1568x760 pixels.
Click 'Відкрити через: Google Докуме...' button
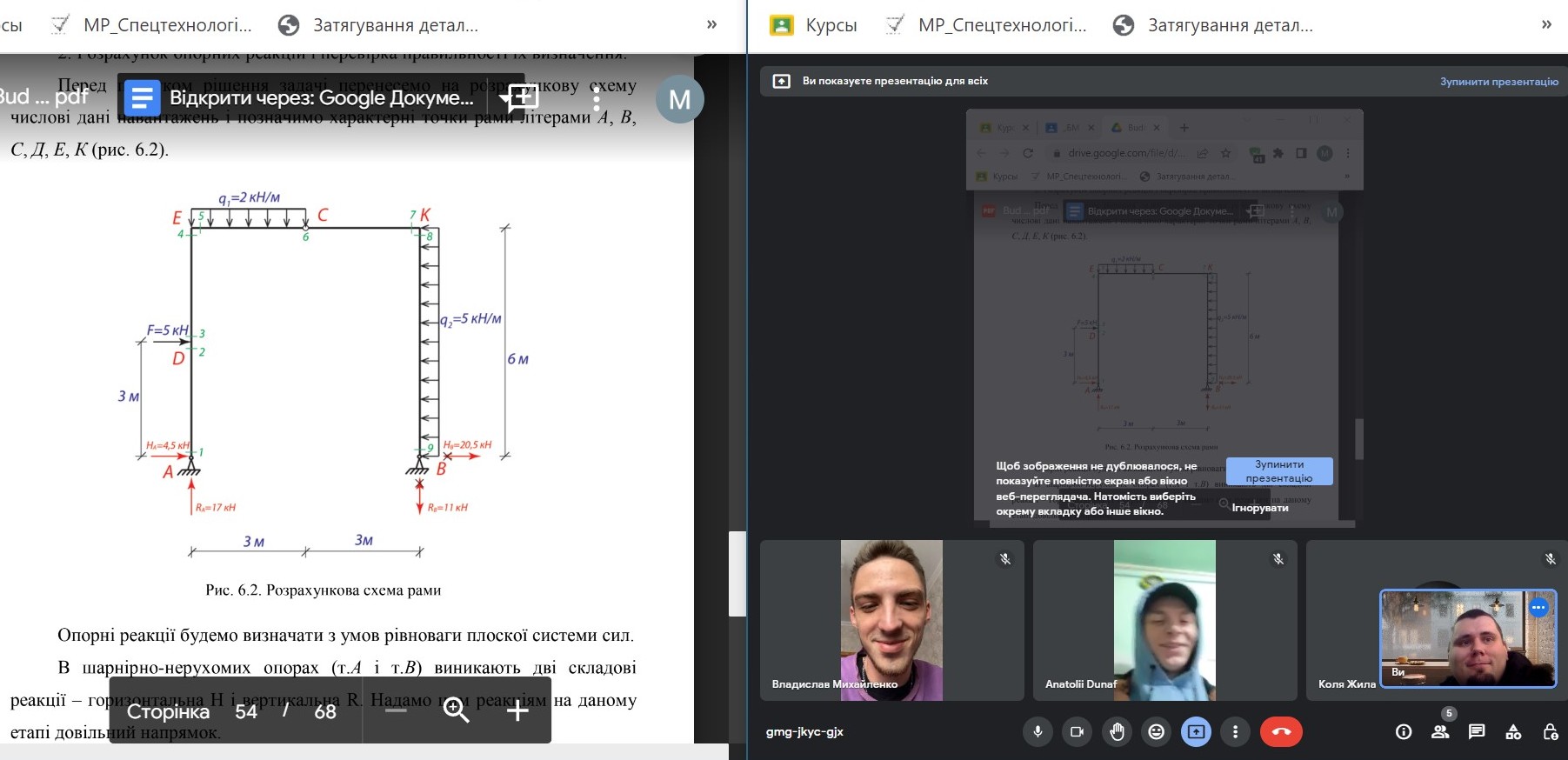(300, 98)
